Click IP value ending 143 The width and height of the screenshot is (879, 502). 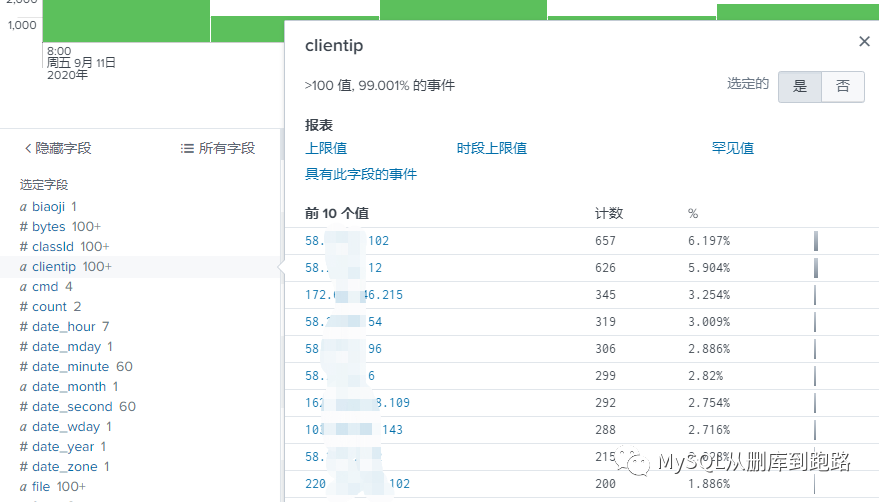pyautogui.click(x=354, y=429)
